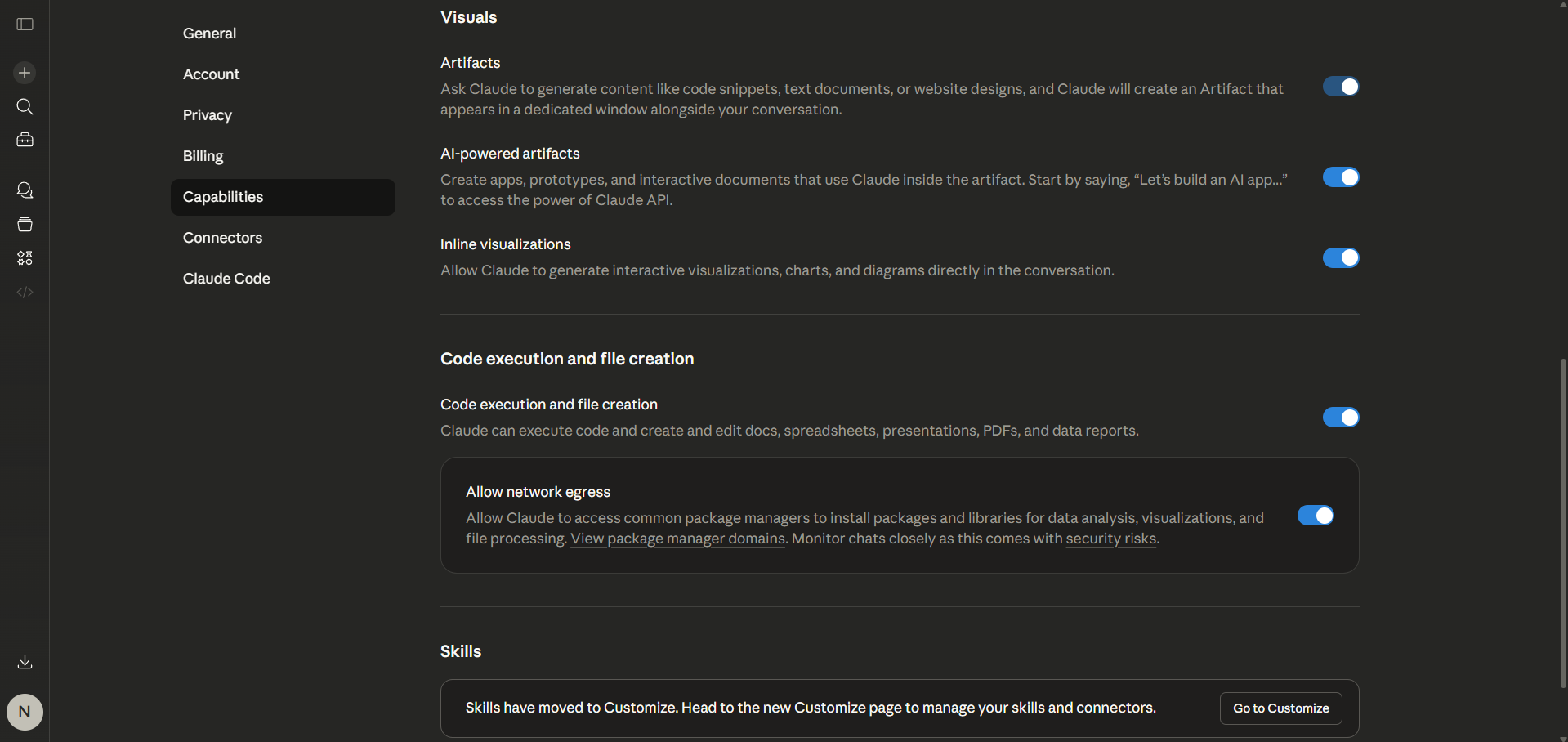Open the View package manager domains link
This screenshot has width=1568, height=742.
click(x=677, y=539)
